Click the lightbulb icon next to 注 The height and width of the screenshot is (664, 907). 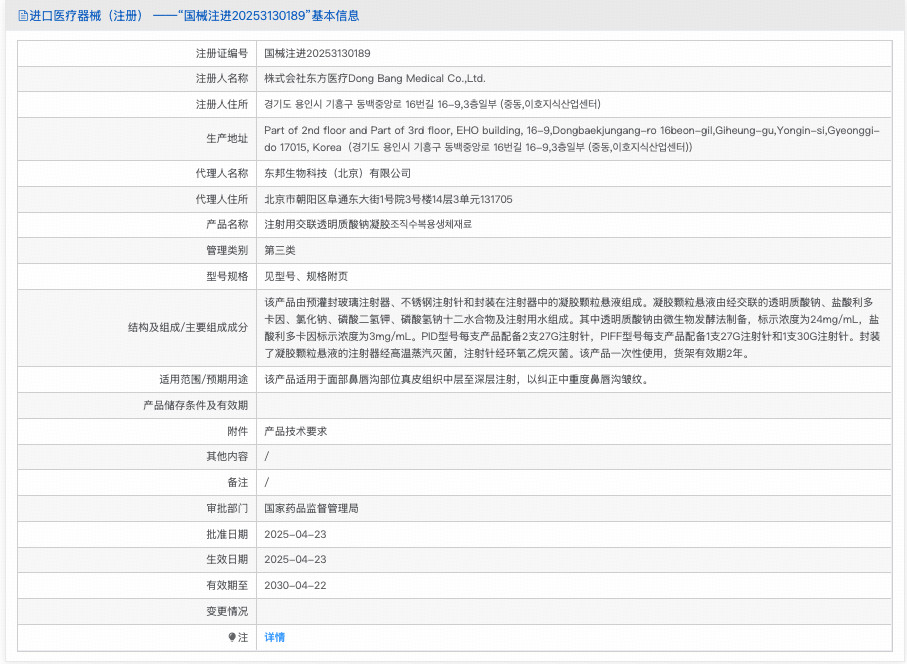232,637
